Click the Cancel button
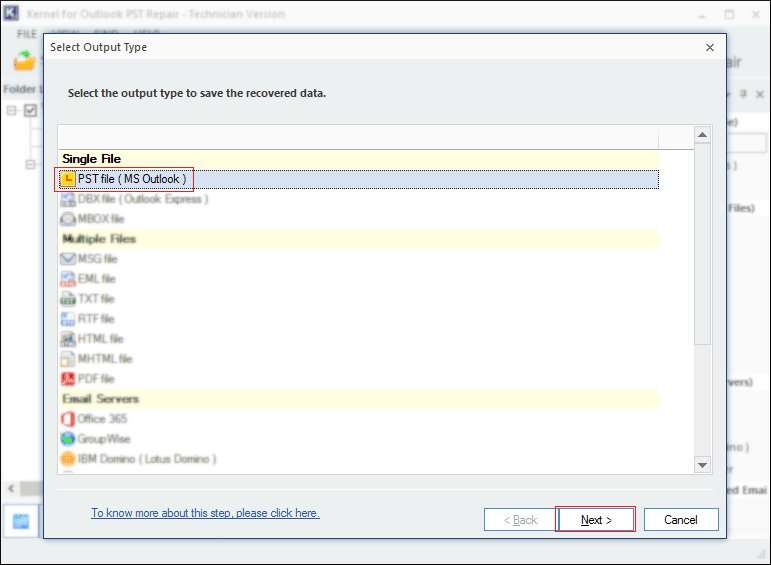 point(681,520)
